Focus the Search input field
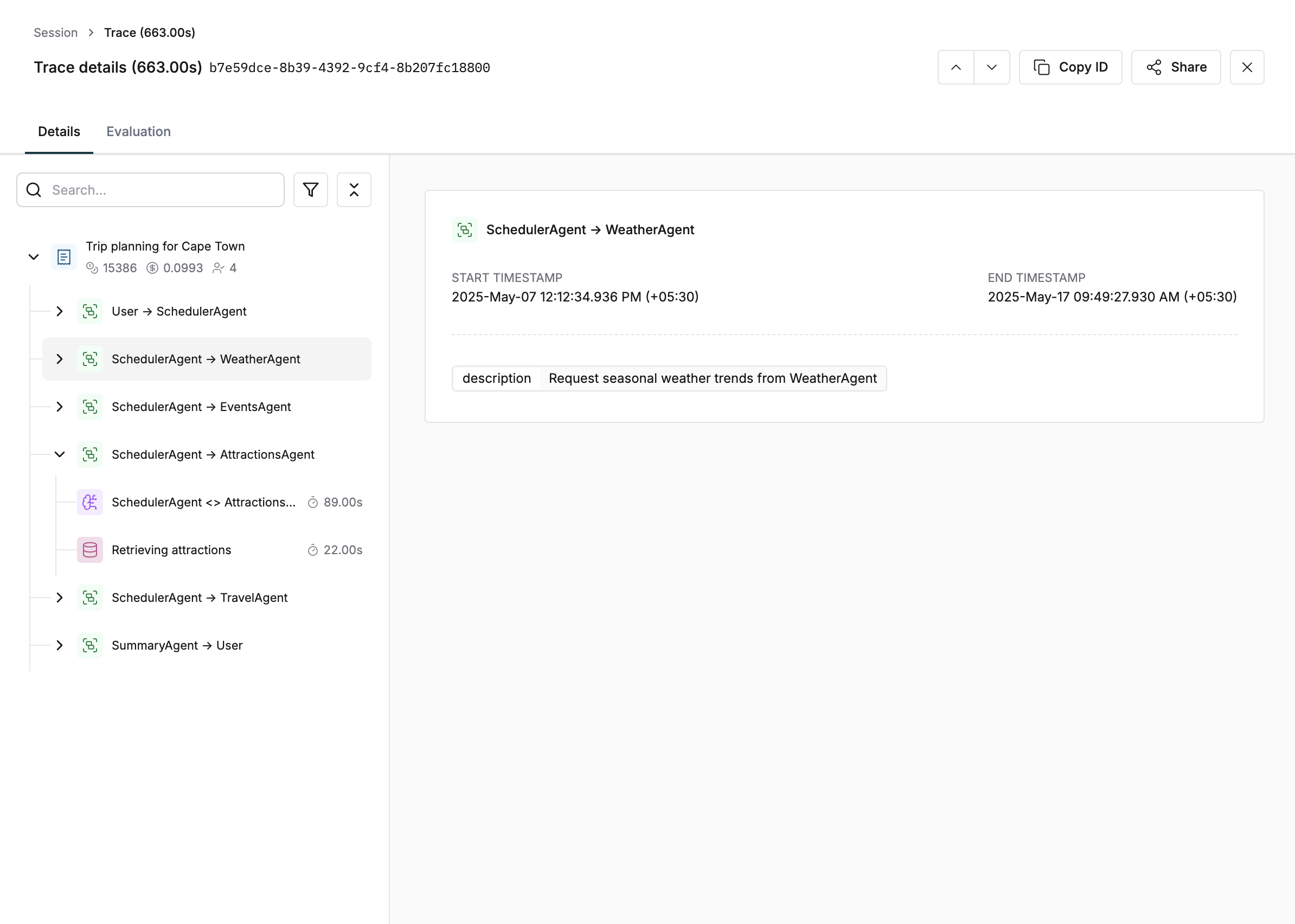This screenshot has width=1295, height=924. tap(162, 190)
